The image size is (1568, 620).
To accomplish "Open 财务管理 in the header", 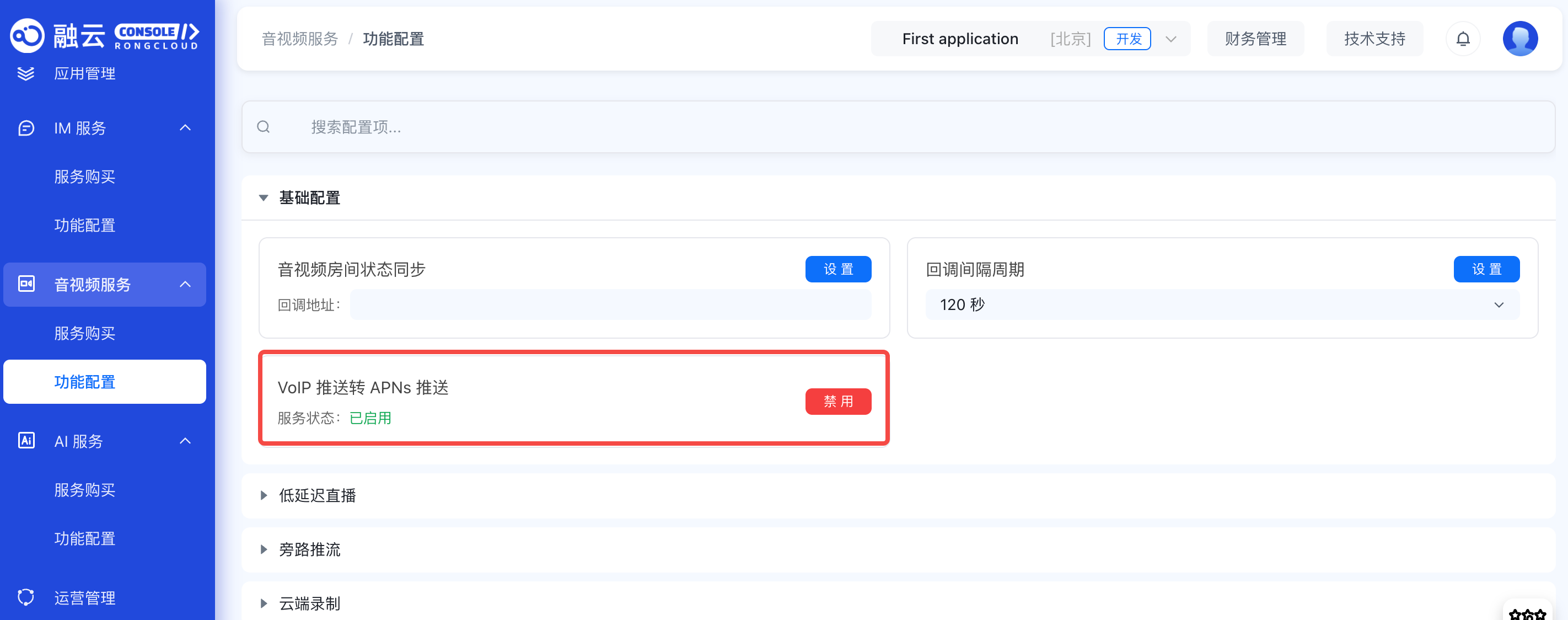I will pos(1255,39).
